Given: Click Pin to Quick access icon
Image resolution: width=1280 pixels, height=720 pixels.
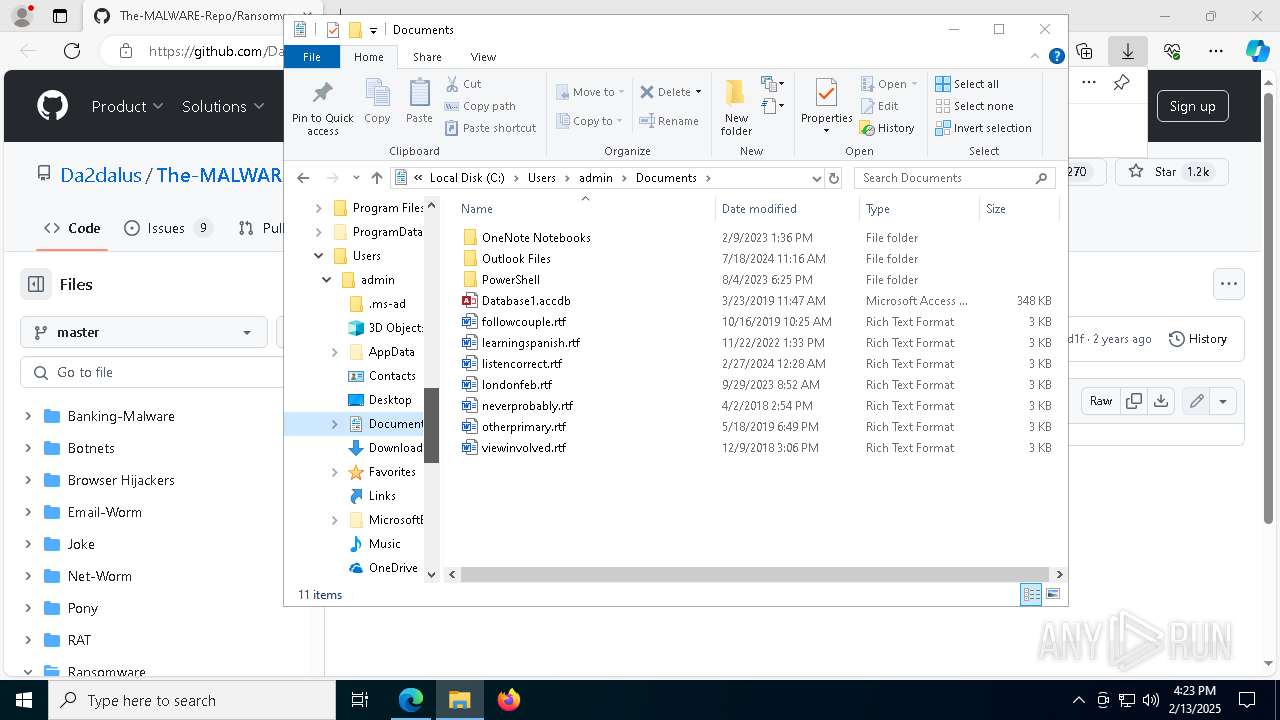Looking at the screenshot, I should coord(322,108).
